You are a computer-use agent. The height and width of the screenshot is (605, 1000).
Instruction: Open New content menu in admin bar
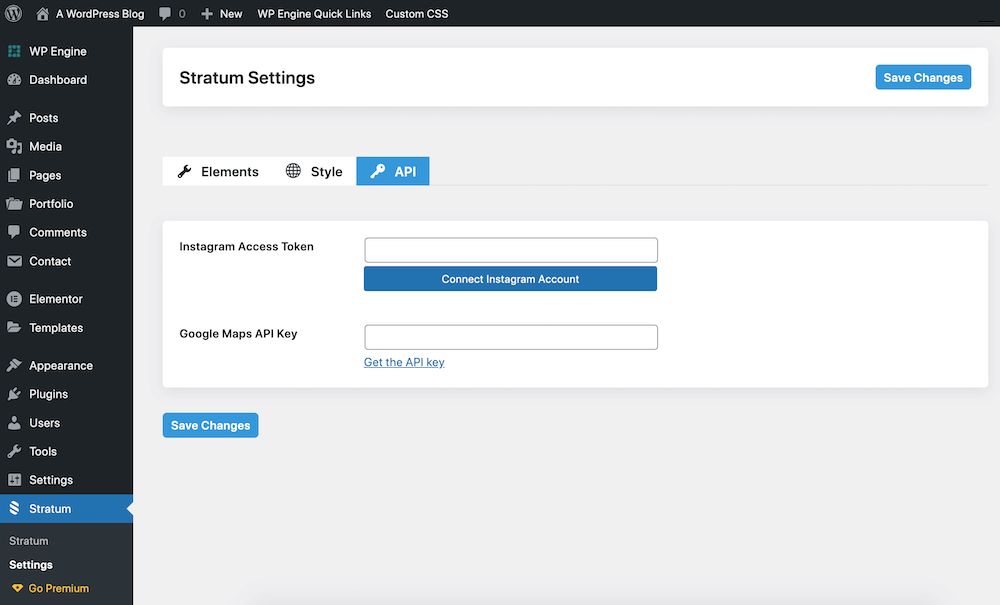coord(222,14)
